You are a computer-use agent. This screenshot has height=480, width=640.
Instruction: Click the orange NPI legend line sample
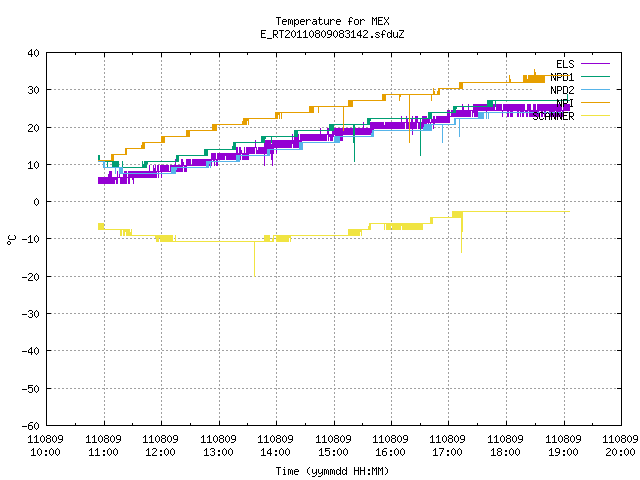(x=595, y=102)
